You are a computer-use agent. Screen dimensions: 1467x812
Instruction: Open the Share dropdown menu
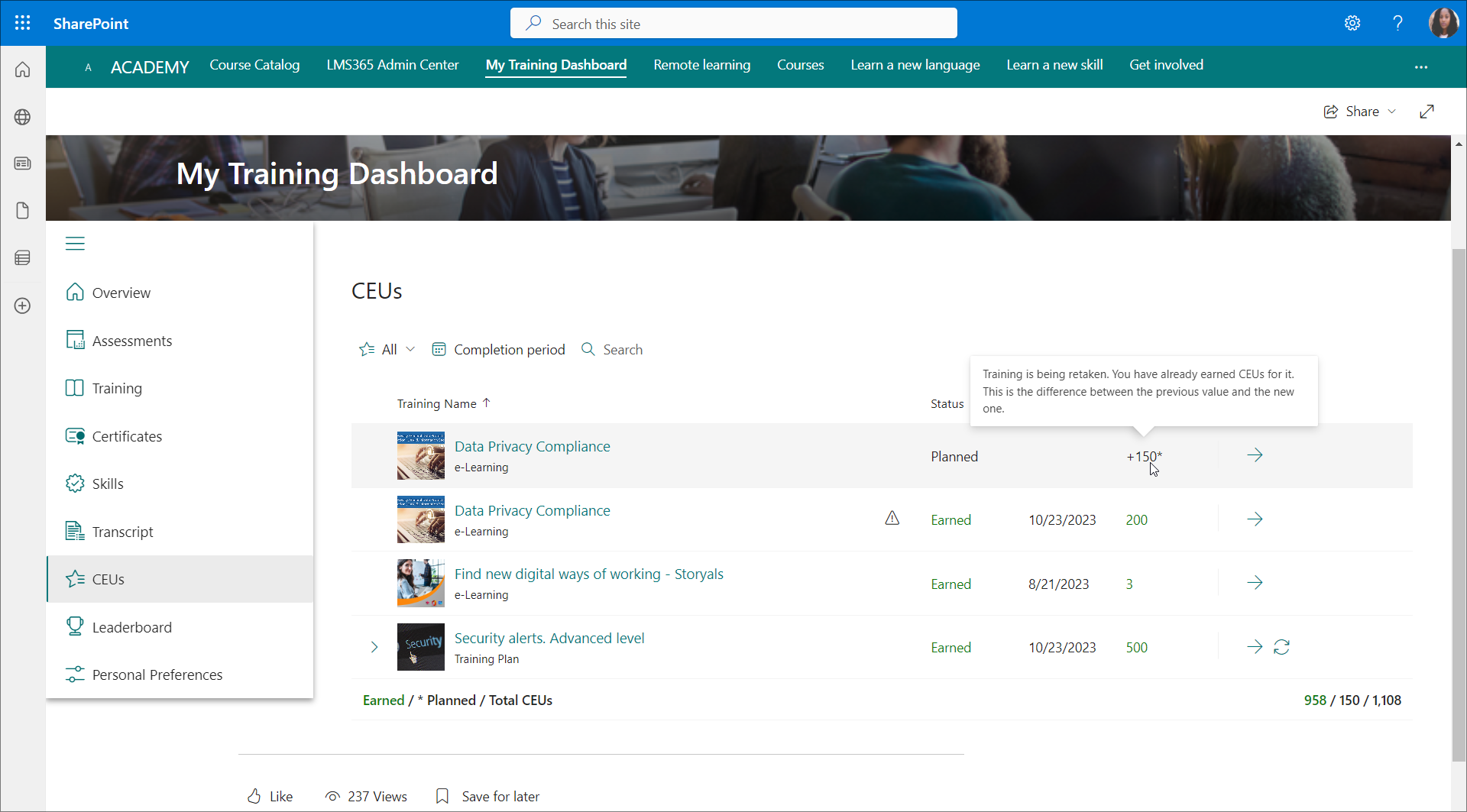[1360, 112]
